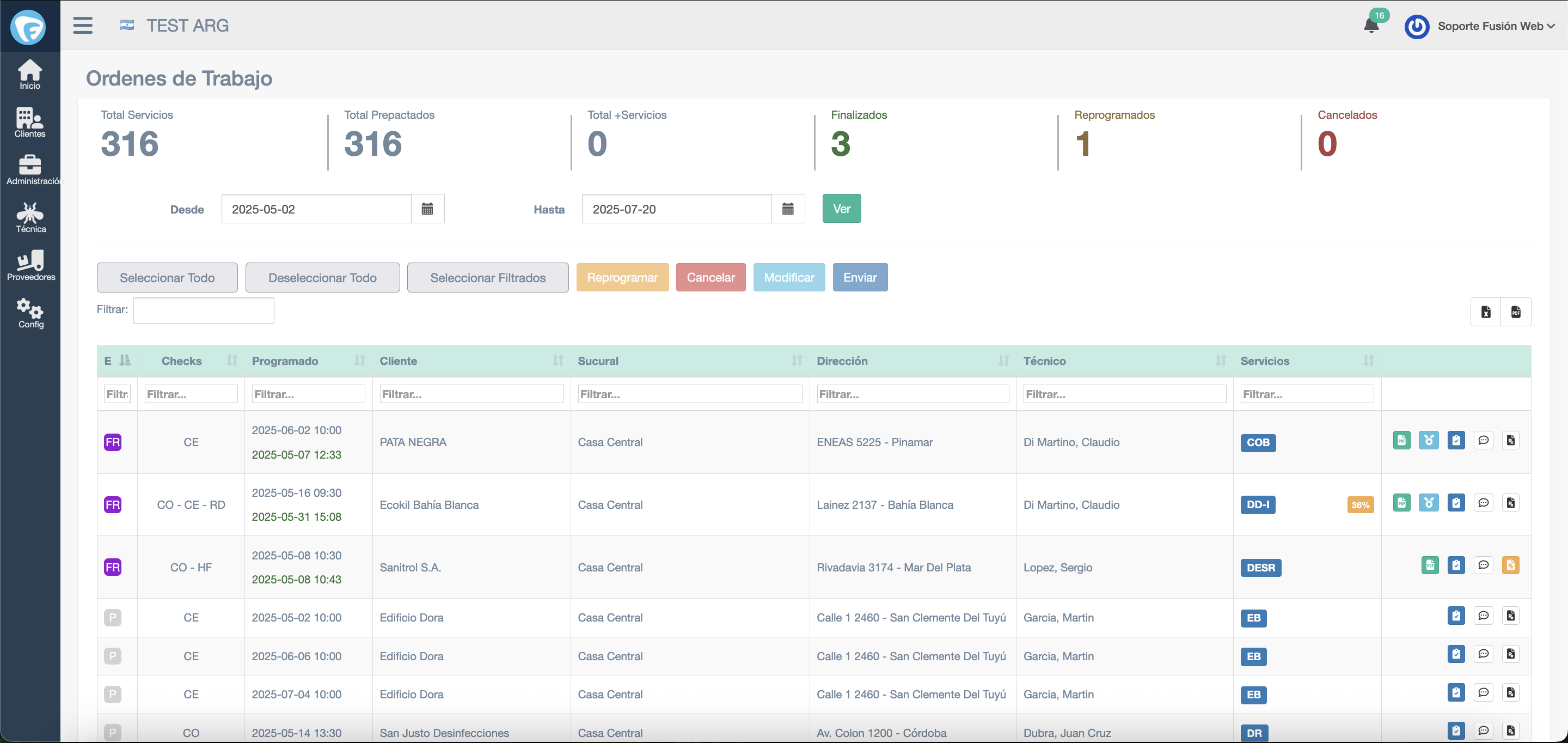The height and width of the screenshot is (743, 1568).
Task: Click the Técnico column filter box
Action: tap(1124, 394)
